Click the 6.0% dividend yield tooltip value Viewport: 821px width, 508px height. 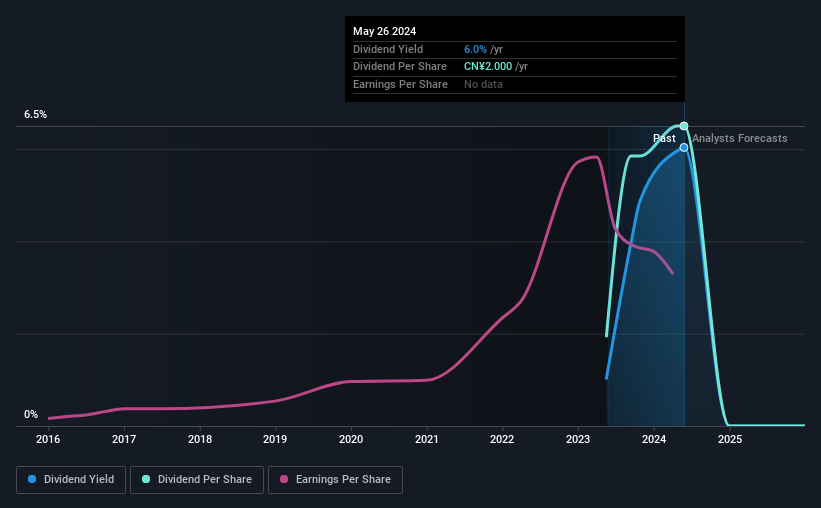coord(475,49)
